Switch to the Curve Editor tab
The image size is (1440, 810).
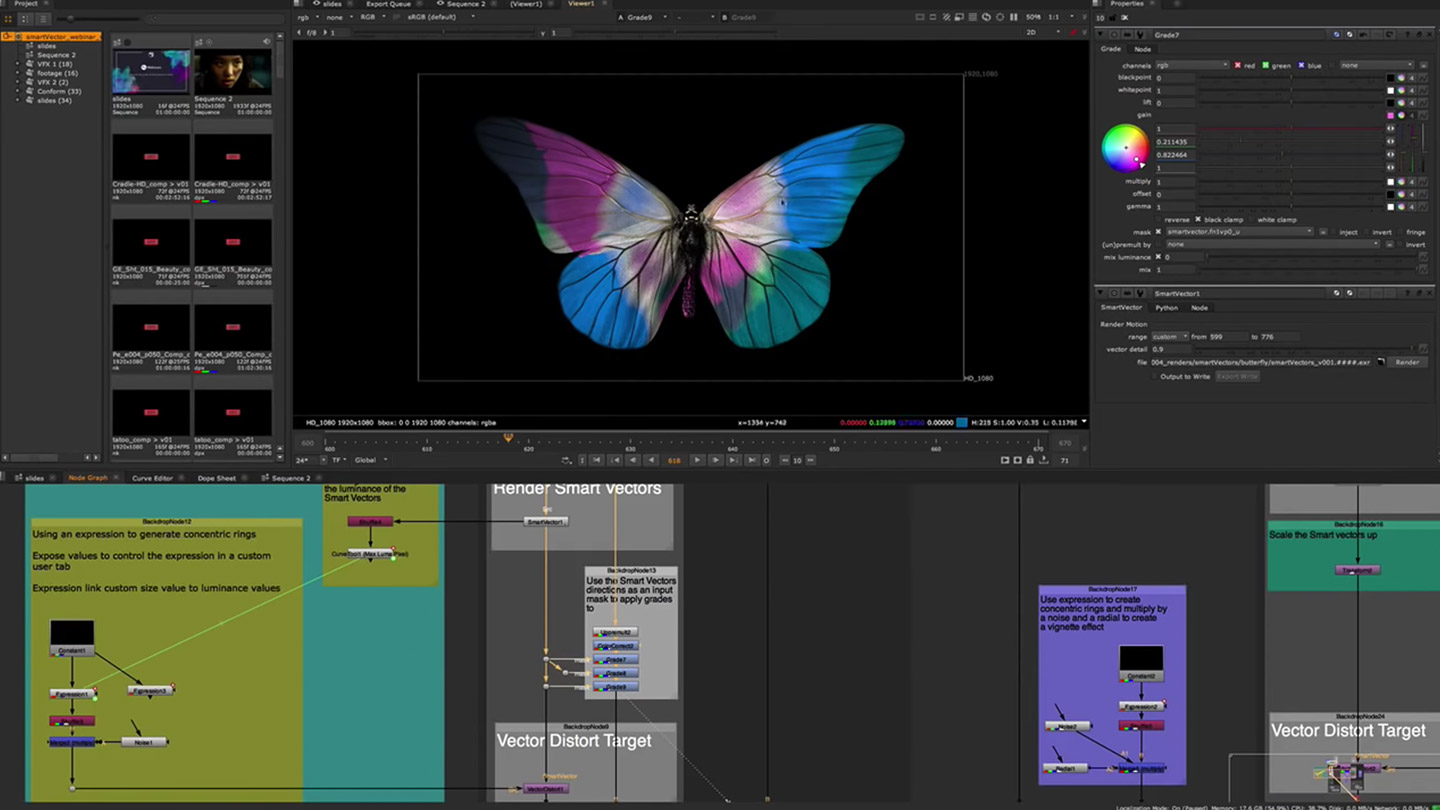tap(152, 478)
